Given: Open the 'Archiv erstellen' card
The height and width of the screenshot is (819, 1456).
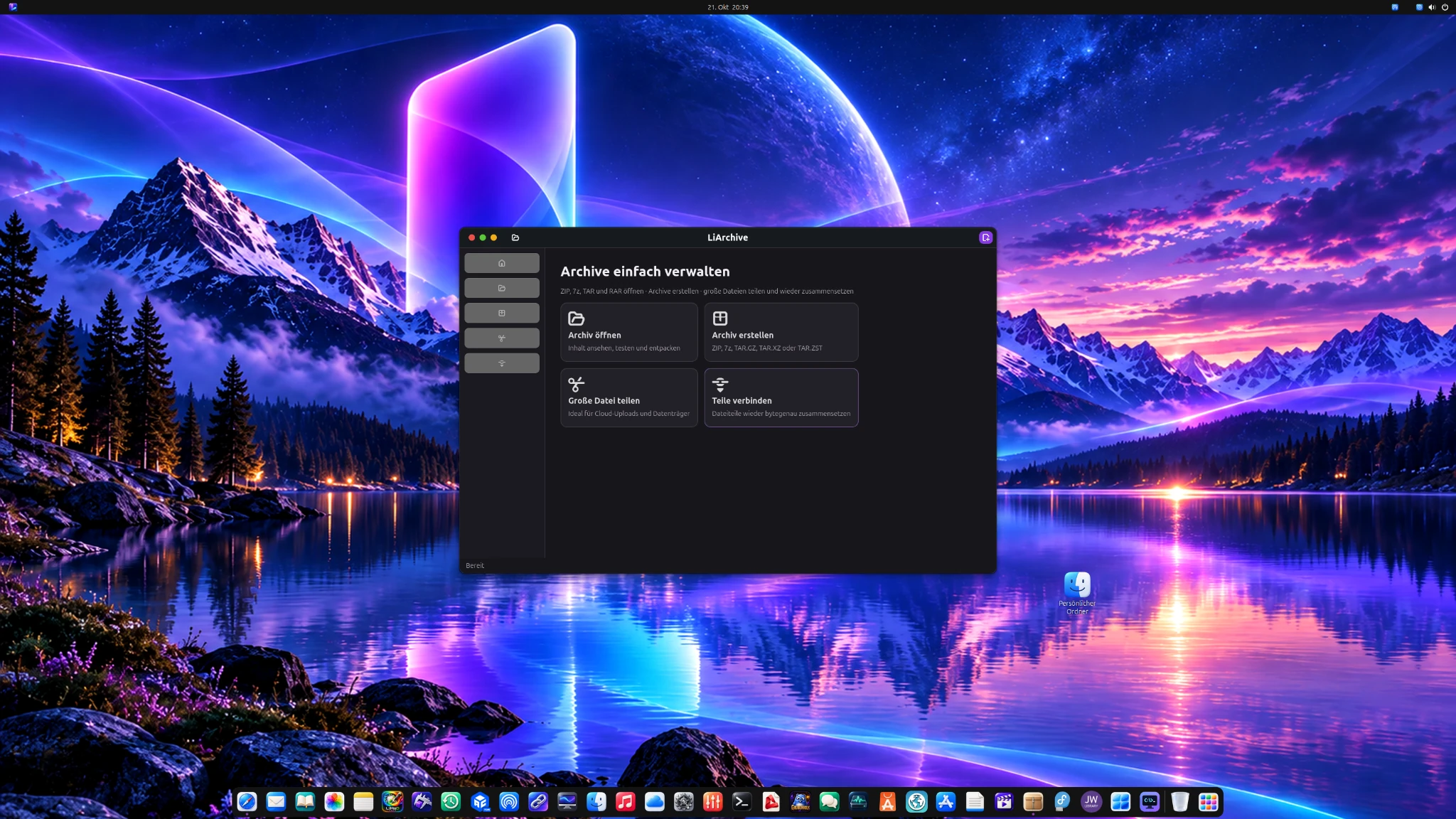Looking at the screenshot, I should coord(781,332).
